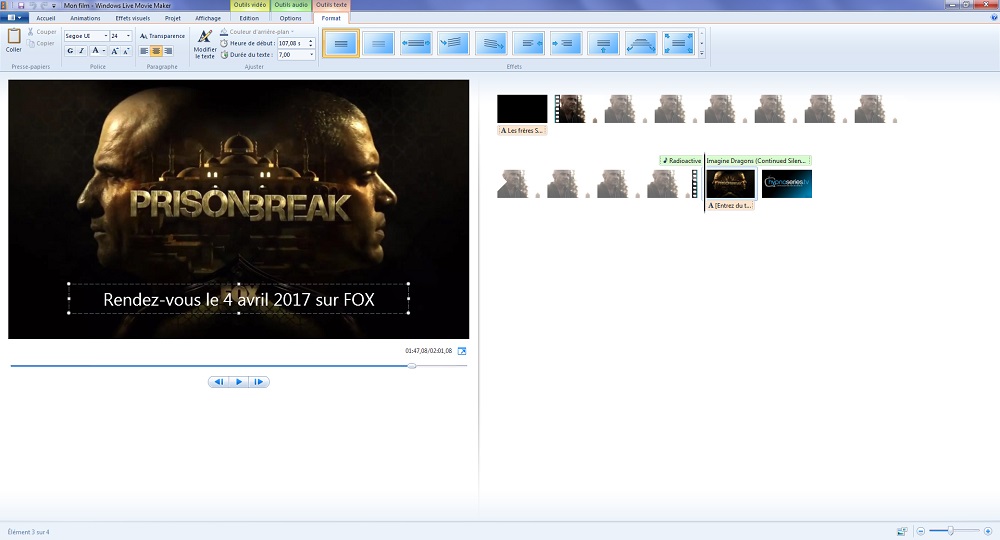This screenshot has width=1000, height=540.
Task: Click the Play button under preview
Action: point(239,382)
